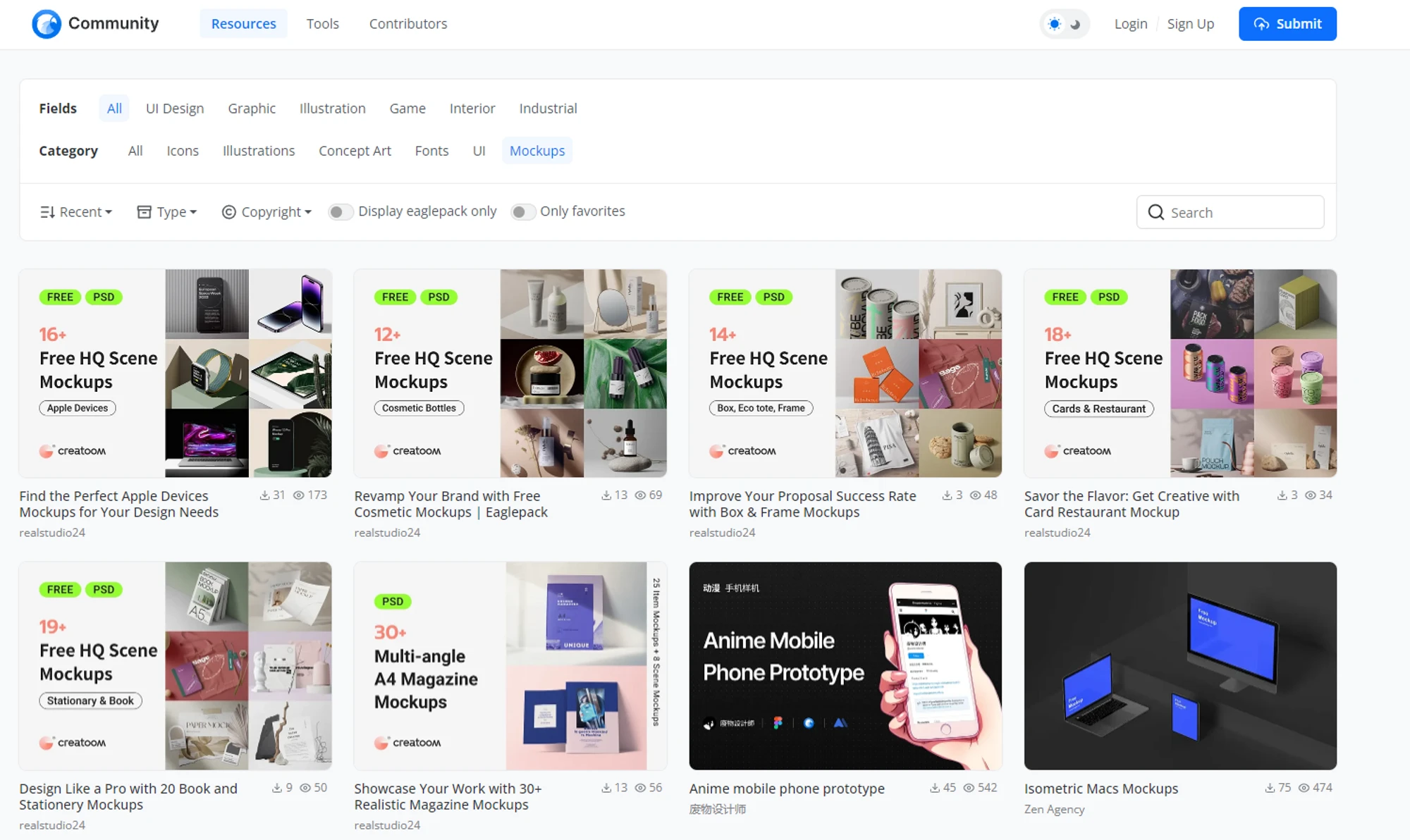Turn on Only favorites toggle
The image size is (1410, 840).
point(523,211)
